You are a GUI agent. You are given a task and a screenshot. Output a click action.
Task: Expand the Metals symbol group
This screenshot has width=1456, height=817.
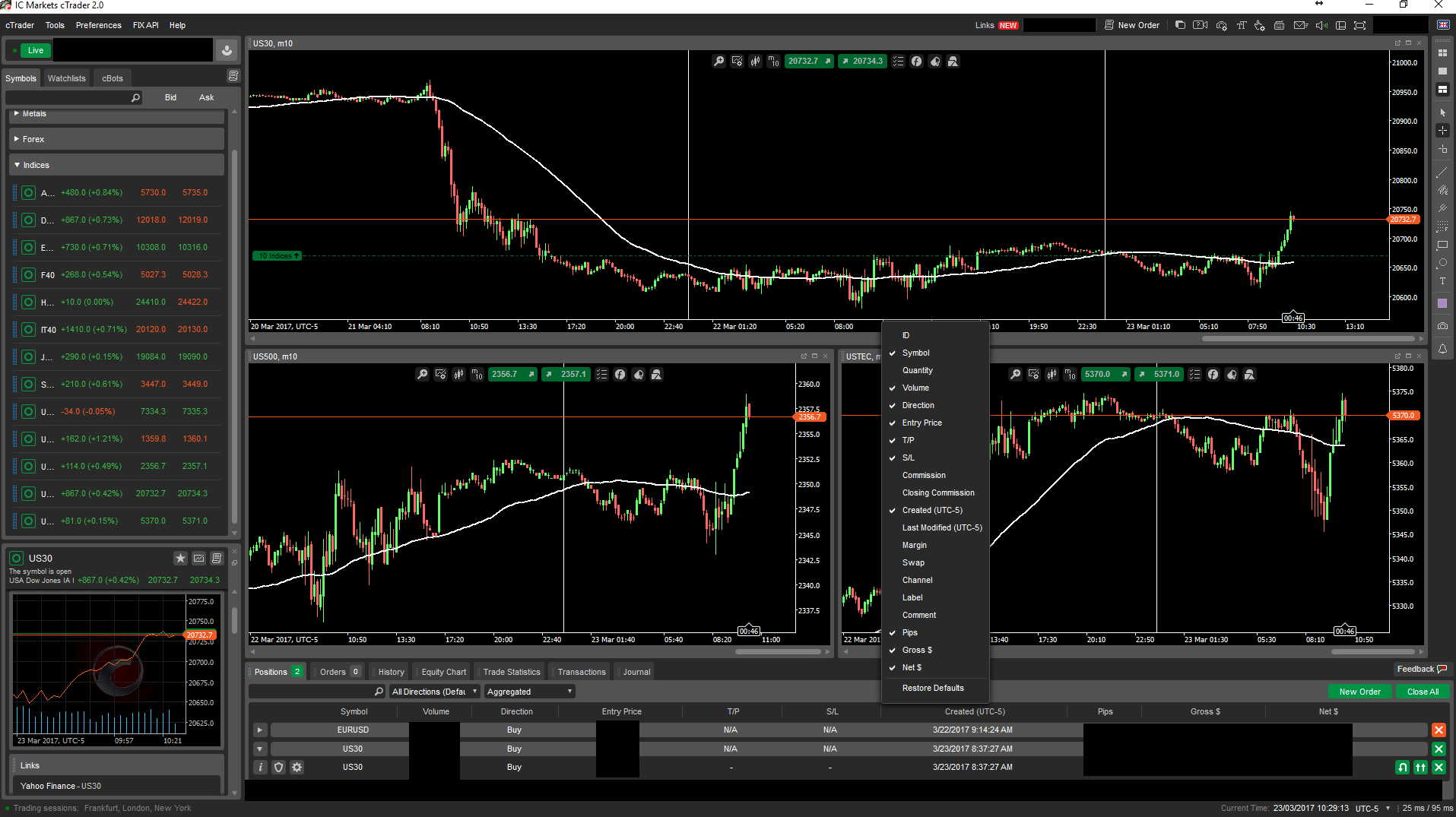coord(117,115)
